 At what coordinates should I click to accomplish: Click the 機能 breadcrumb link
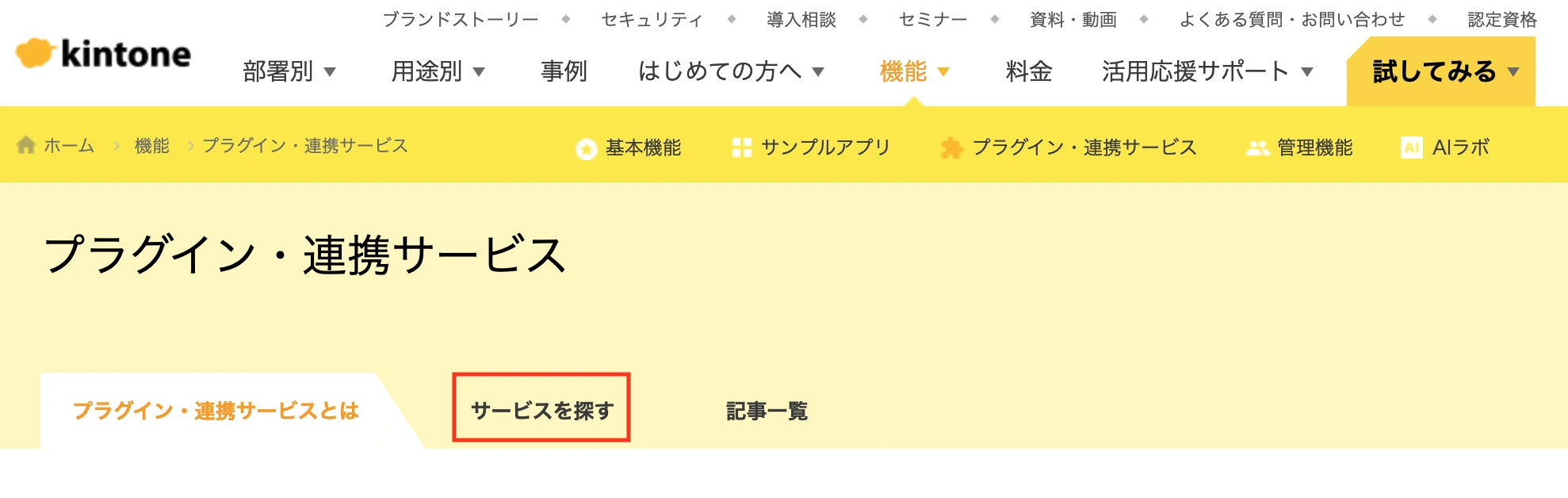(x=152, y=146)
